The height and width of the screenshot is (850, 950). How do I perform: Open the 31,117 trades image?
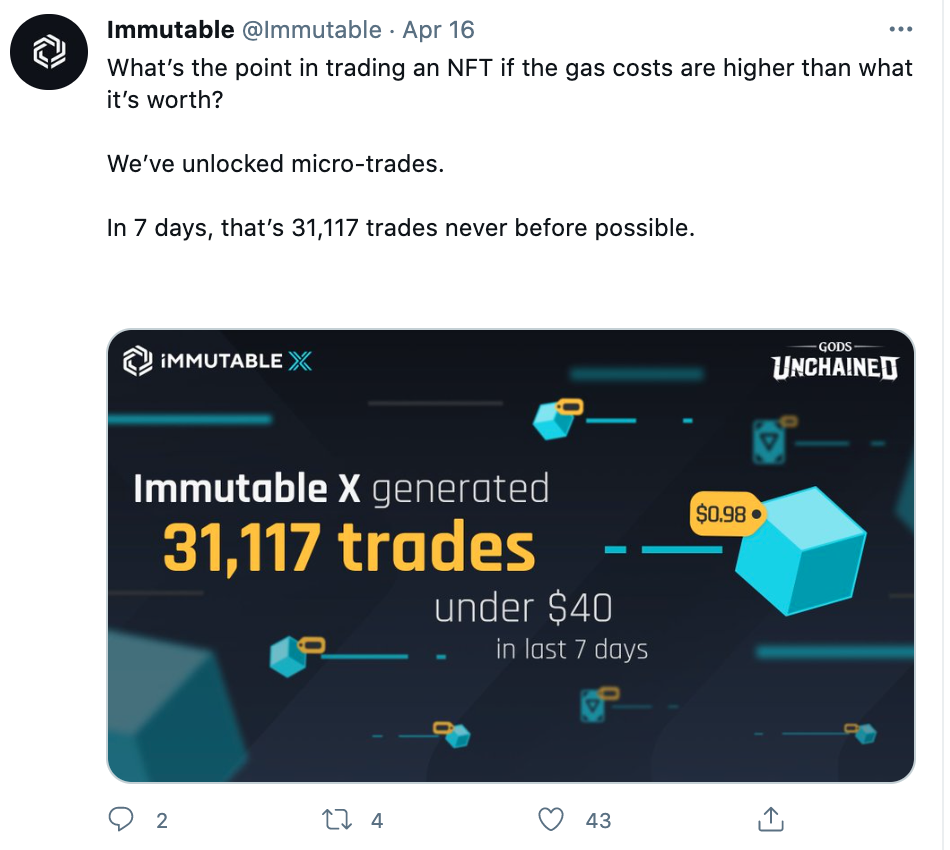pos(511,556)
